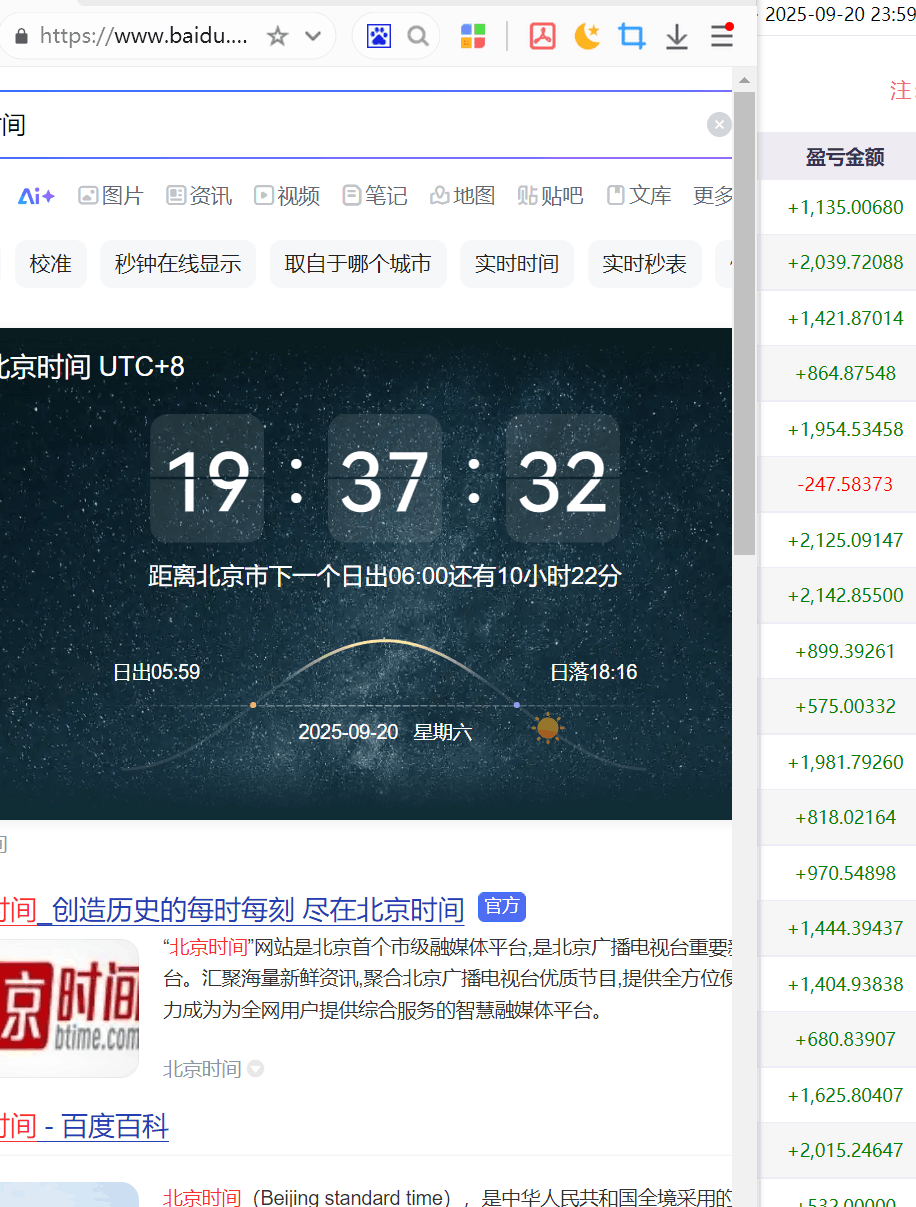Expand the address bar dropdown chevron
Viewport: 916px width, 1207px height.
tap(313, 37)
